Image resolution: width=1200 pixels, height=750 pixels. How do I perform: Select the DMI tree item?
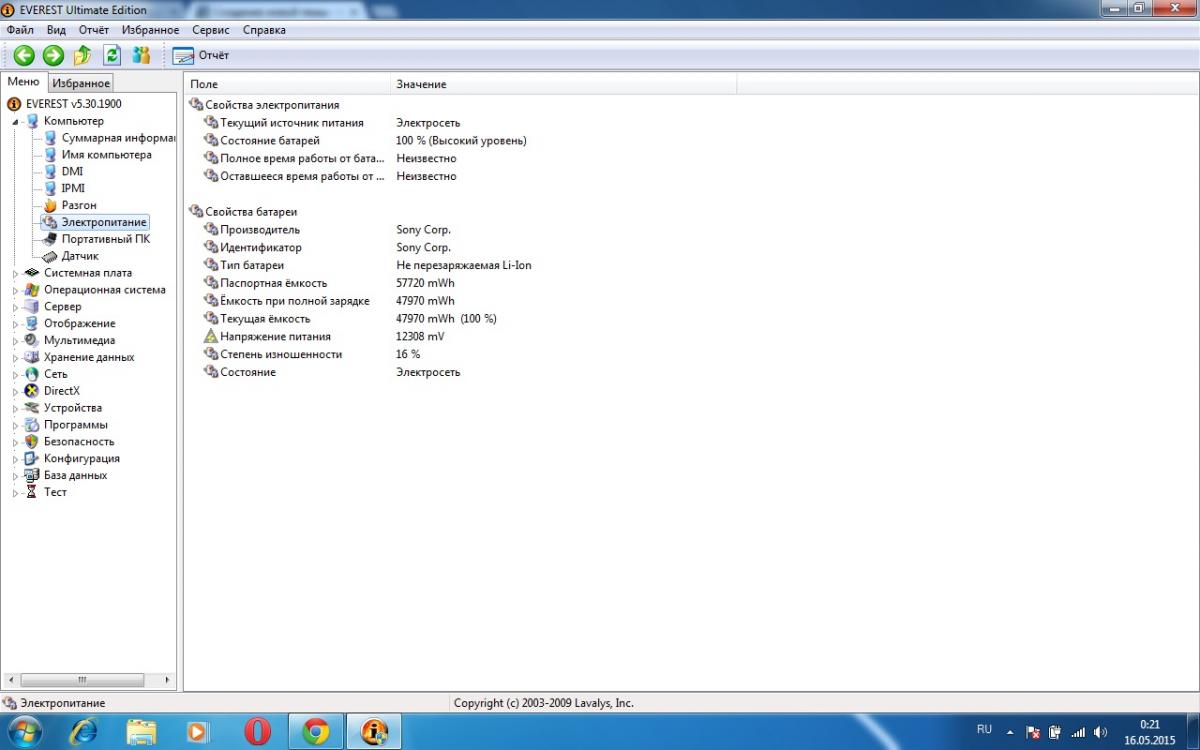click(72, 171)
